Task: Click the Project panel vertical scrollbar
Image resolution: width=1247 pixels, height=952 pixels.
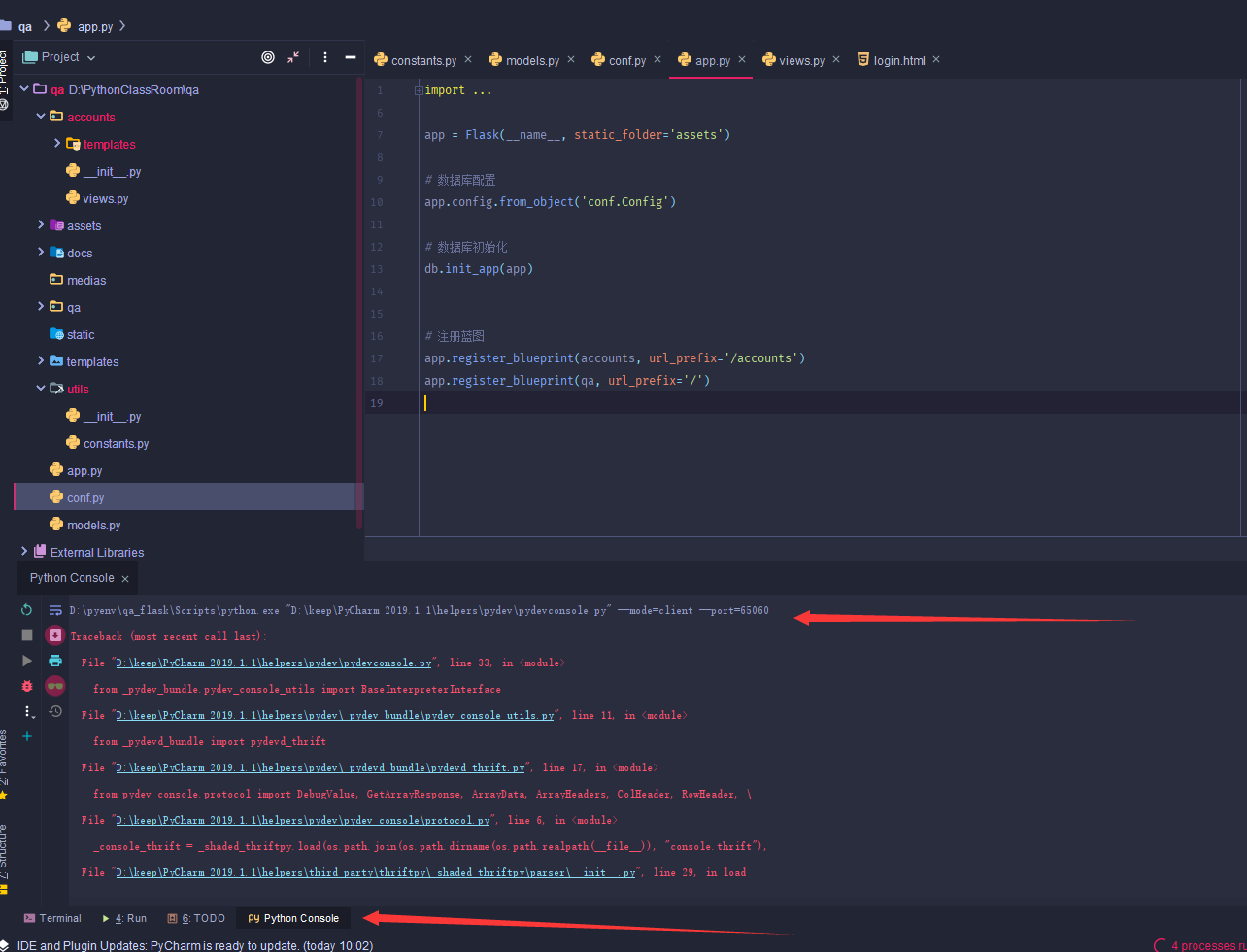Action: point(359,303)
